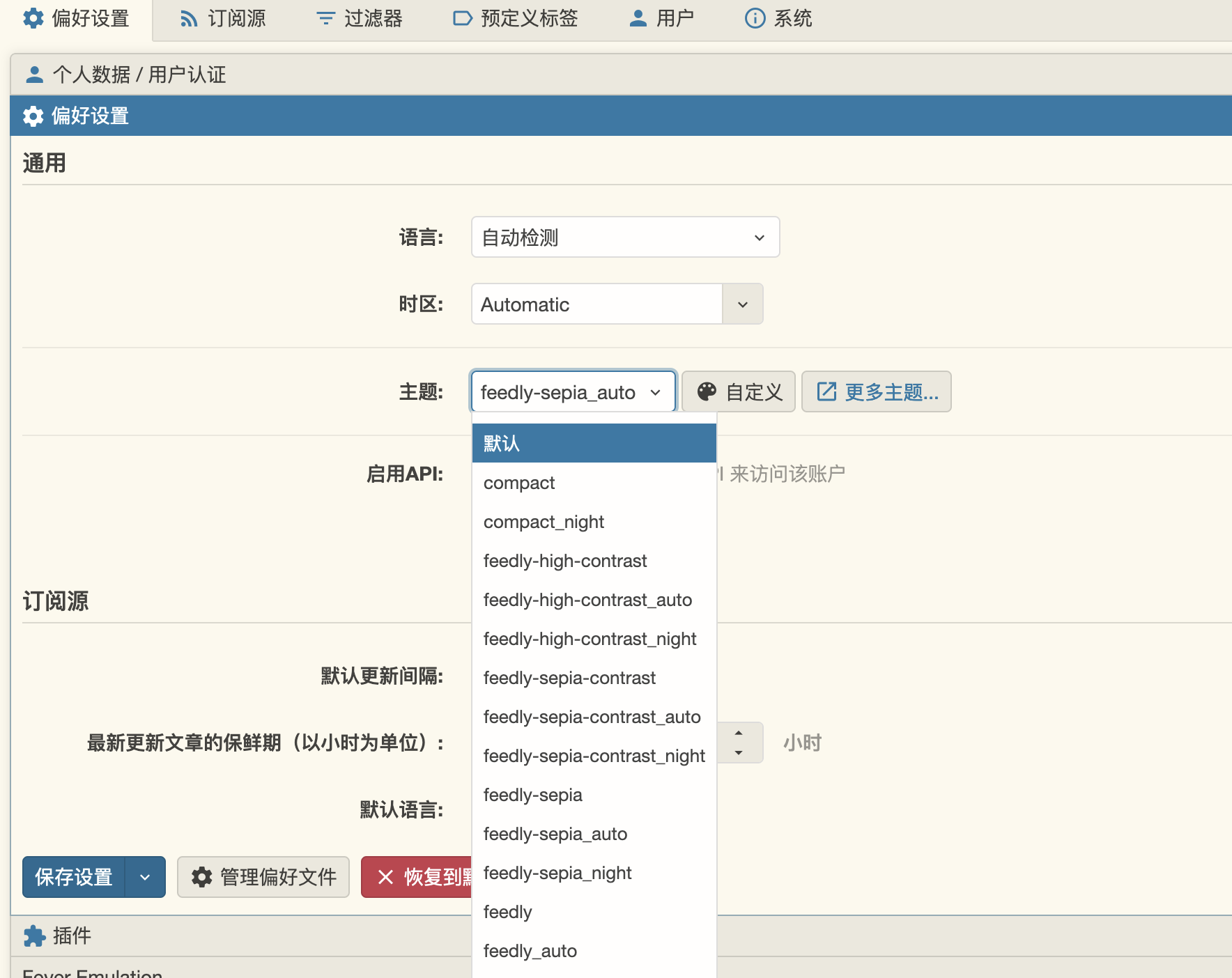Click the puzzle icon beside 插件

(x=34, y=936)
